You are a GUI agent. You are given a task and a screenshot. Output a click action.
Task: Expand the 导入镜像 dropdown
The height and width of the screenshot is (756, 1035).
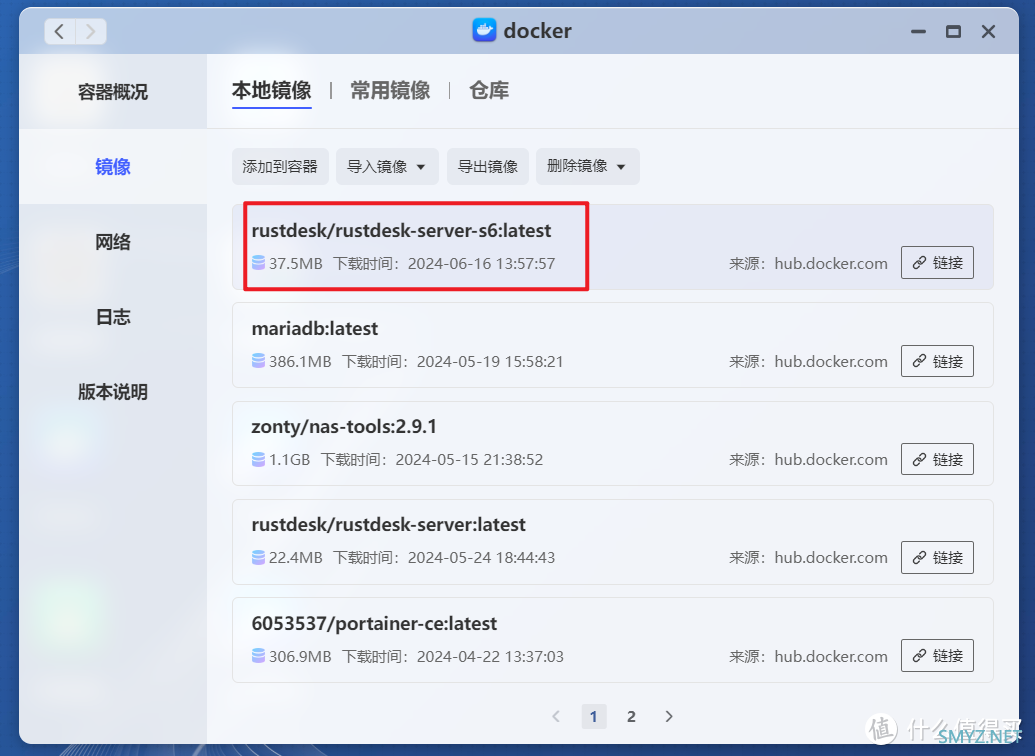pos(387,166)
